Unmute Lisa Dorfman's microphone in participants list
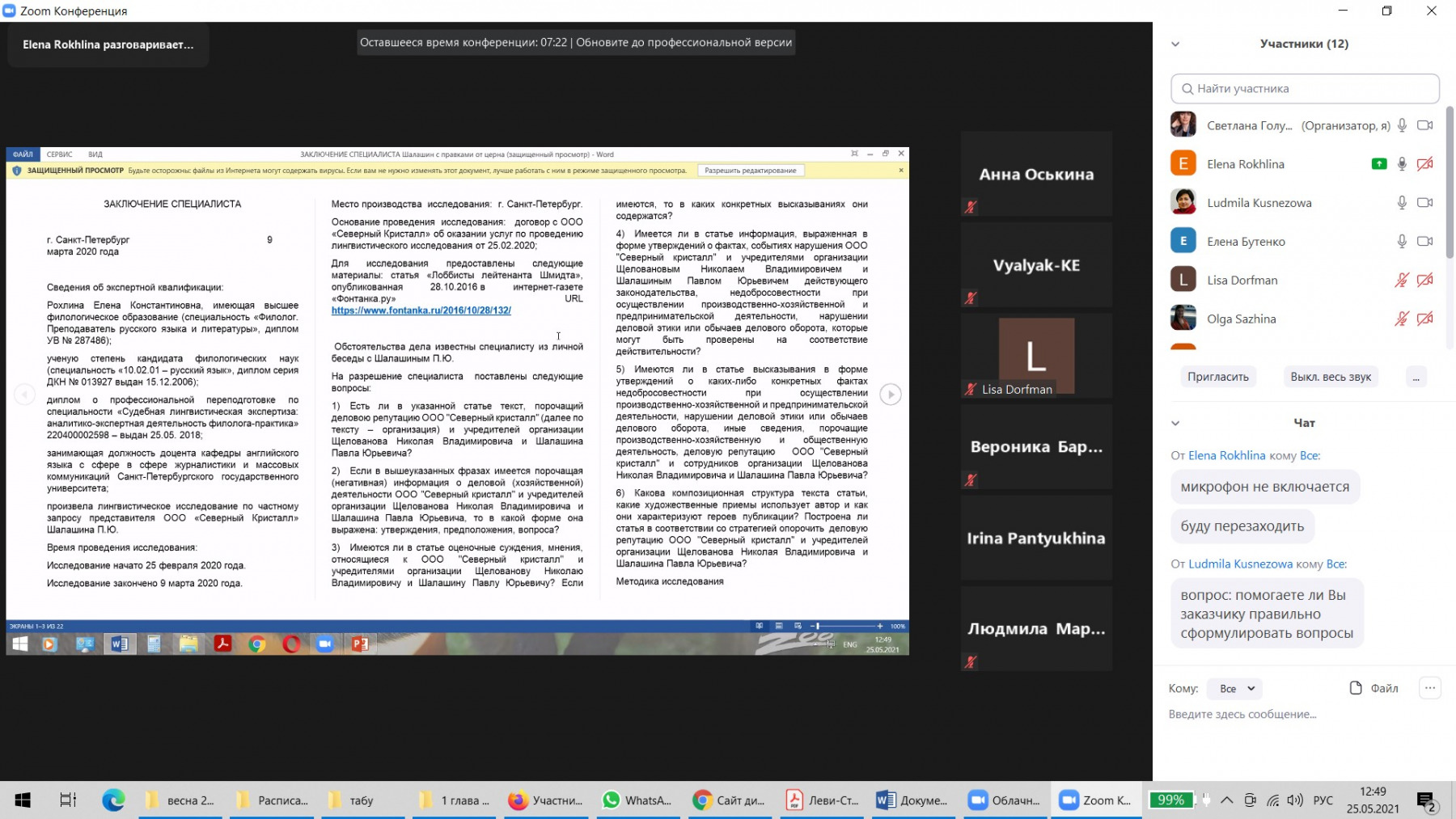This screenshot has width=1456, height=819. click(x=1402, y=281)
